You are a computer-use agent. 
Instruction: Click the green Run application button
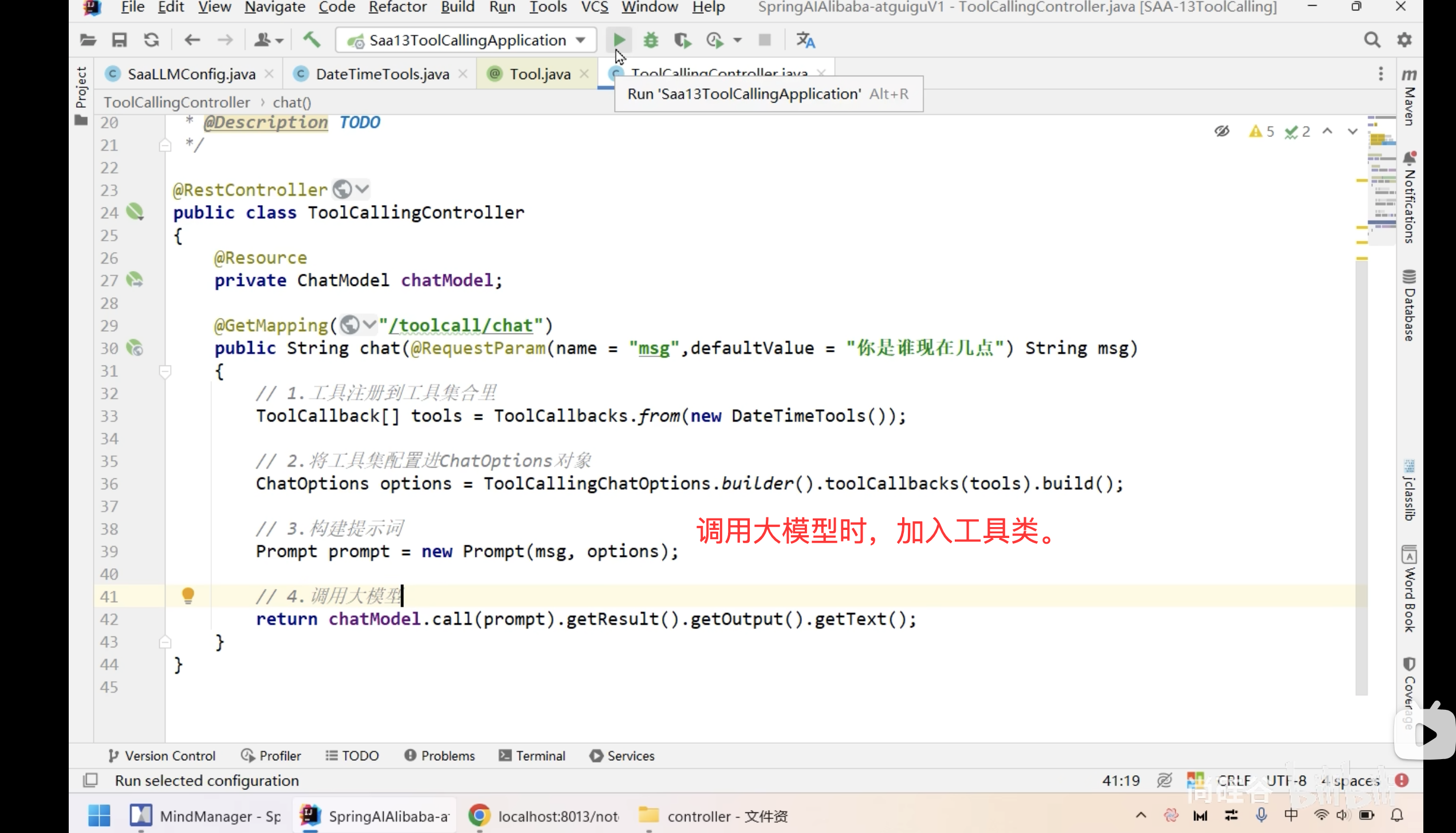[x=619, y=40]
